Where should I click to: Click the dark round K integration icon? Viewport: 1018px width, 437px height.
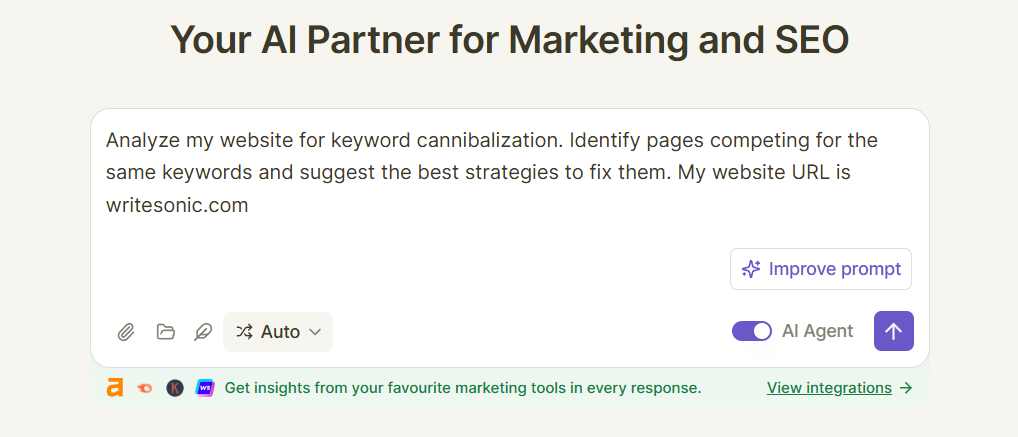(175, 388)
